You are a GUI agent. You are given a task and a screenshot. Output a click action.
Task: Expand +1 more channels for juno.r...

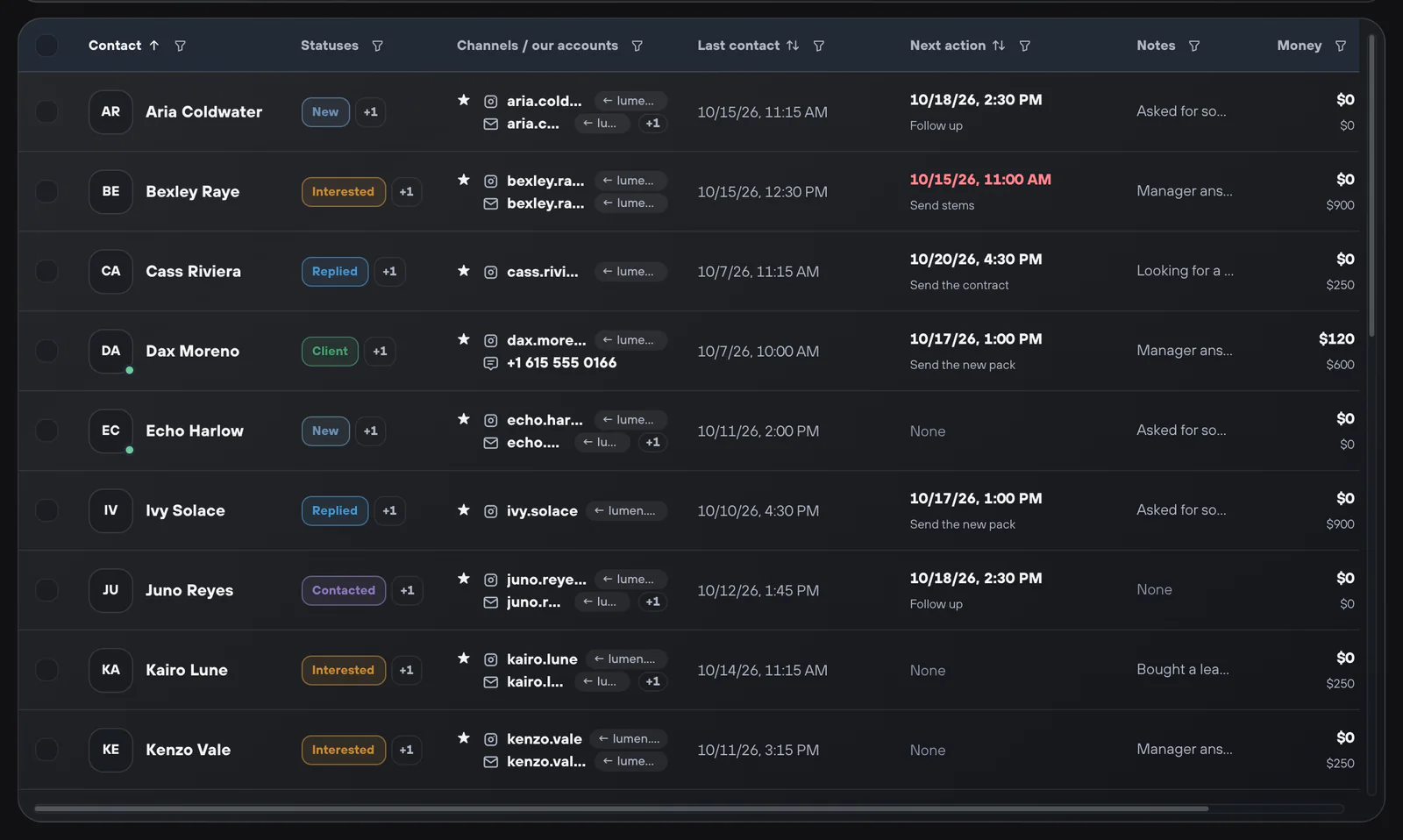[x=652, y=602]
